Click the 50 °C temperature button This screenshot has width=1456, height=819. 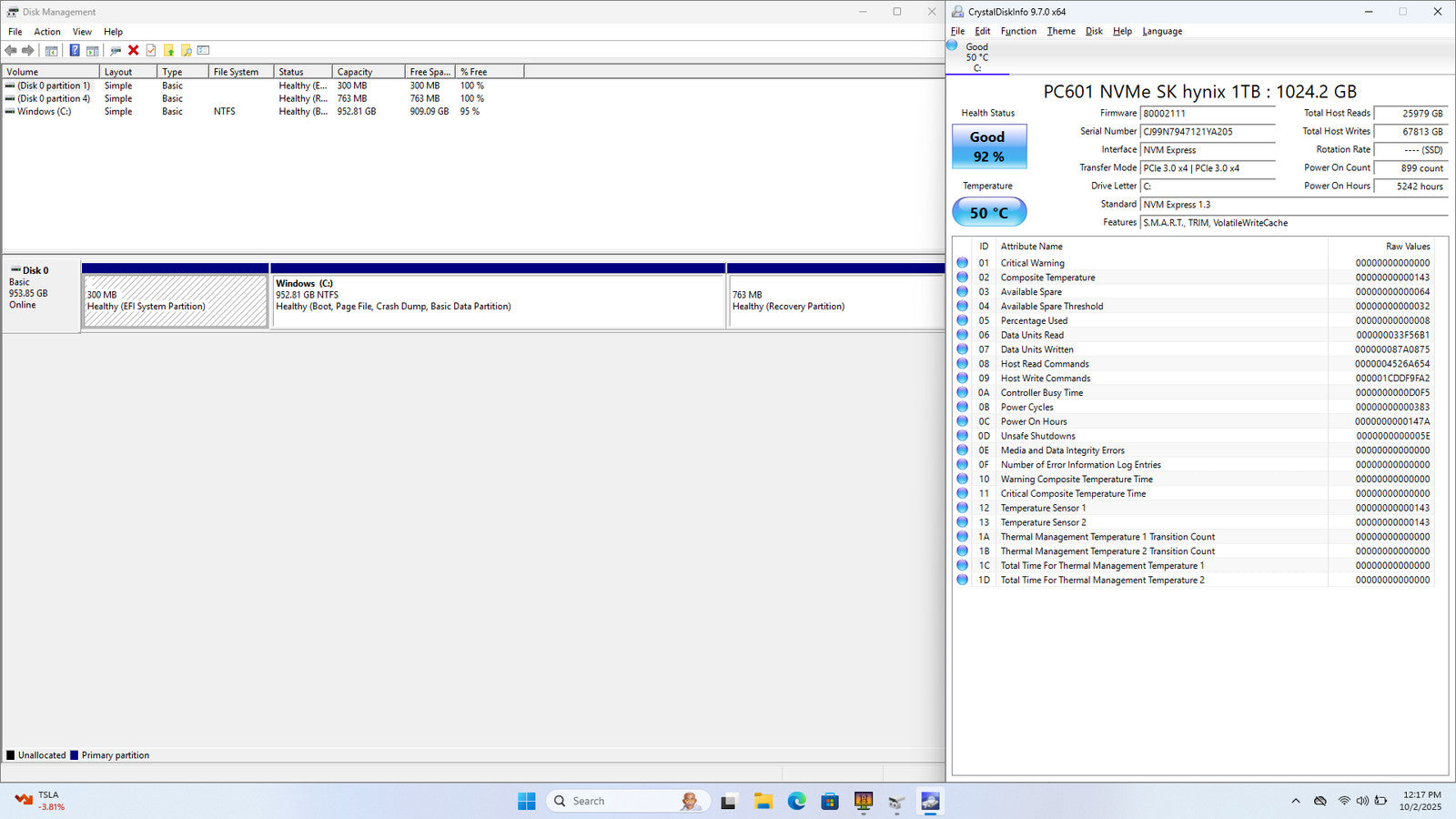tap(988, 213)
